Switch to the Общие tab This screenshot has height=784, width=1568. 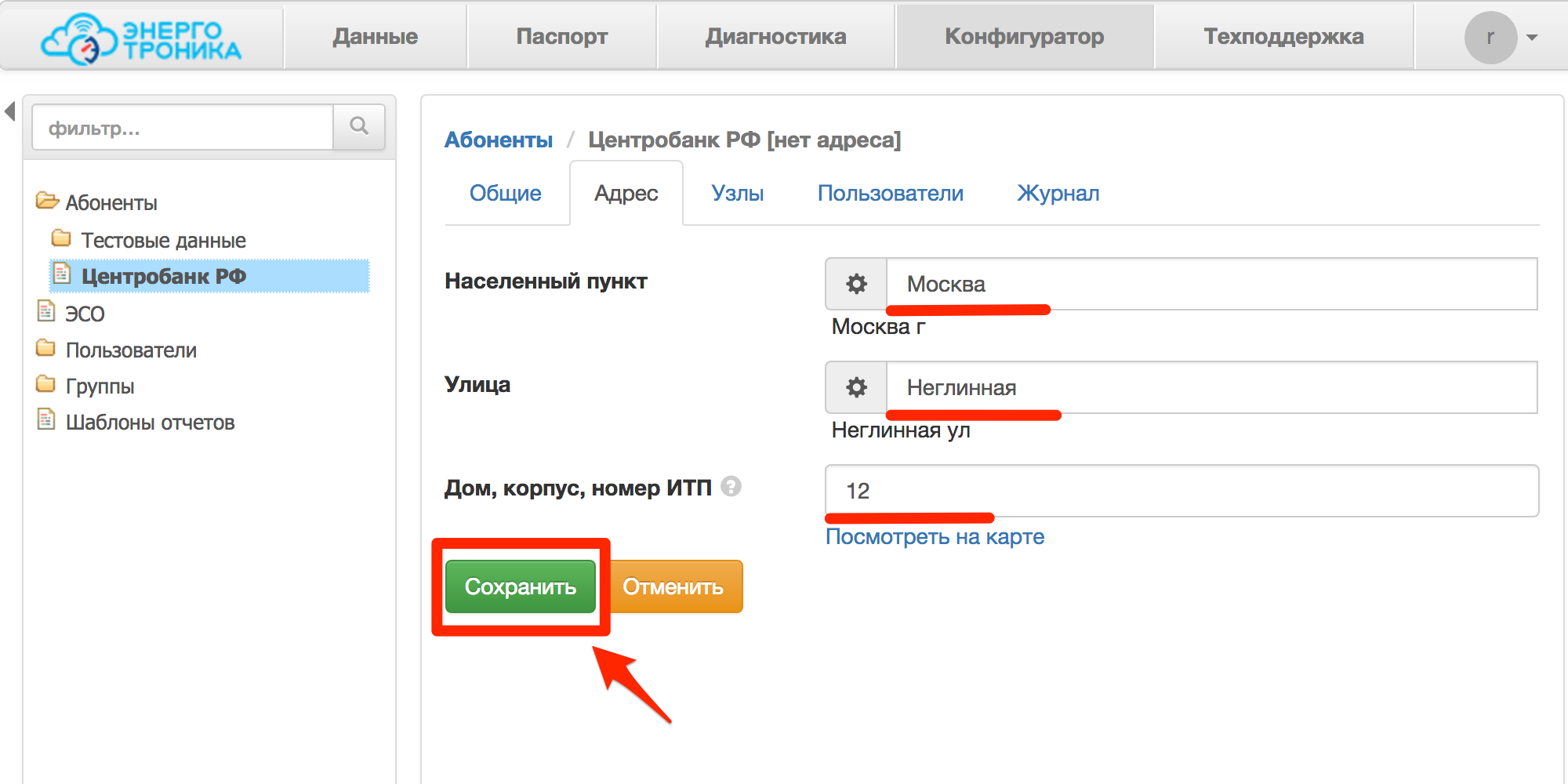pos(506,193)
